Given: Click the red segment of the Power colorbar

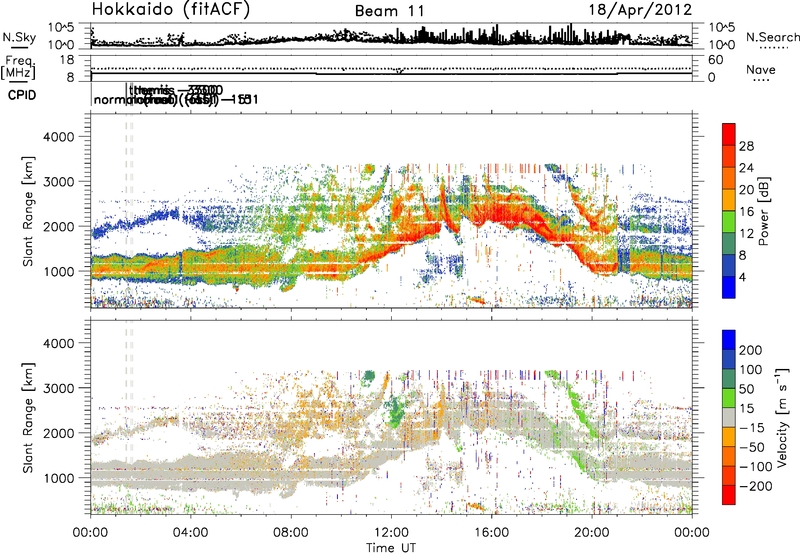Looking at the screenshot, I should point(729,135).
